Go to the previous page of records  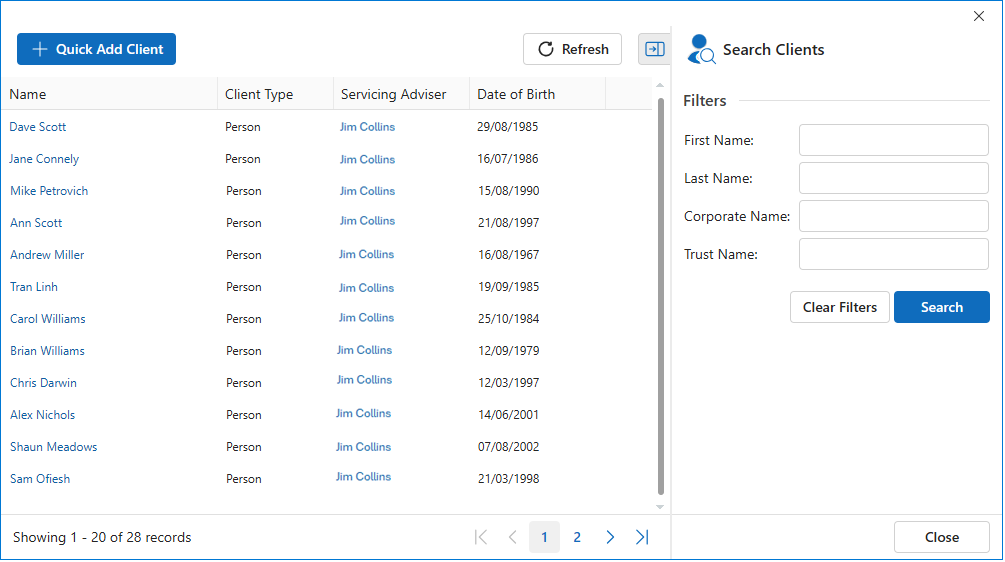tap(513, 537)
